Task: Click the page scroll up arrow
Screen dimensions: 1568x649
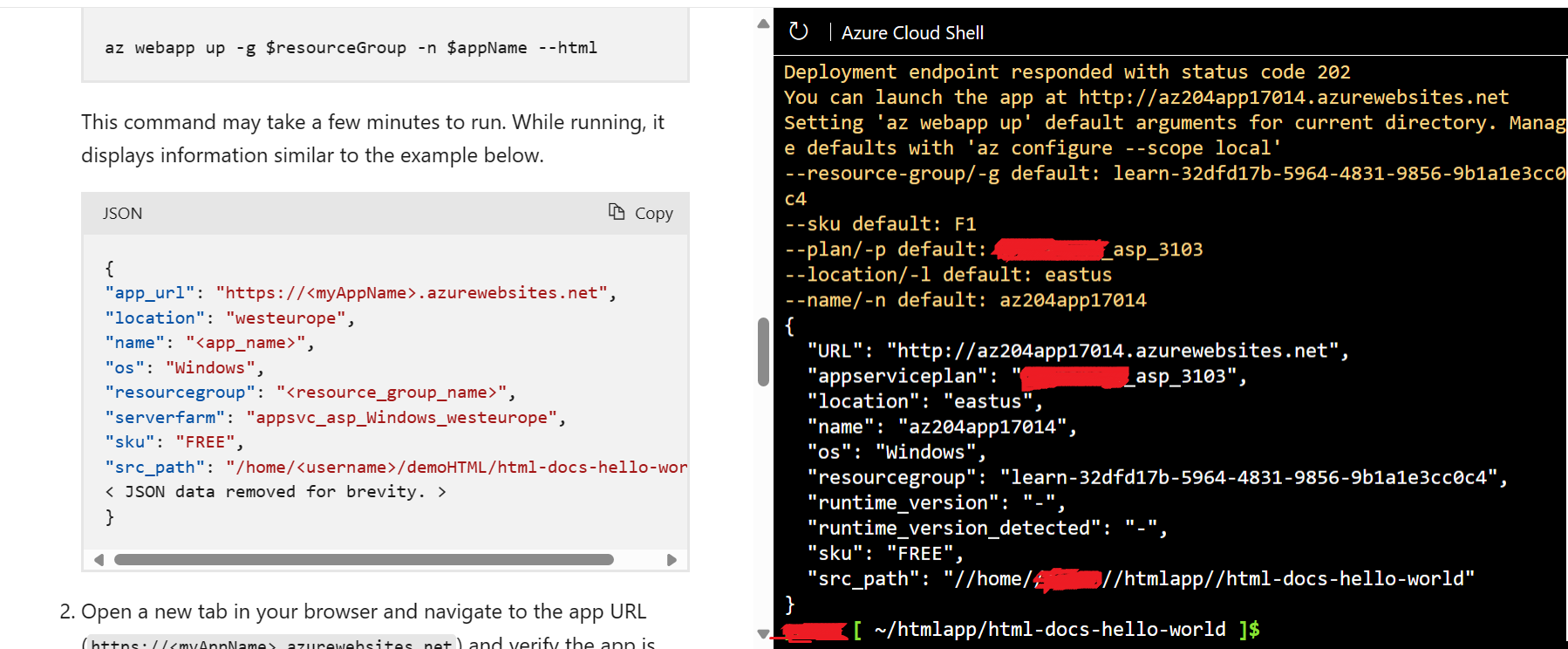Action: (x=763, y=24)
